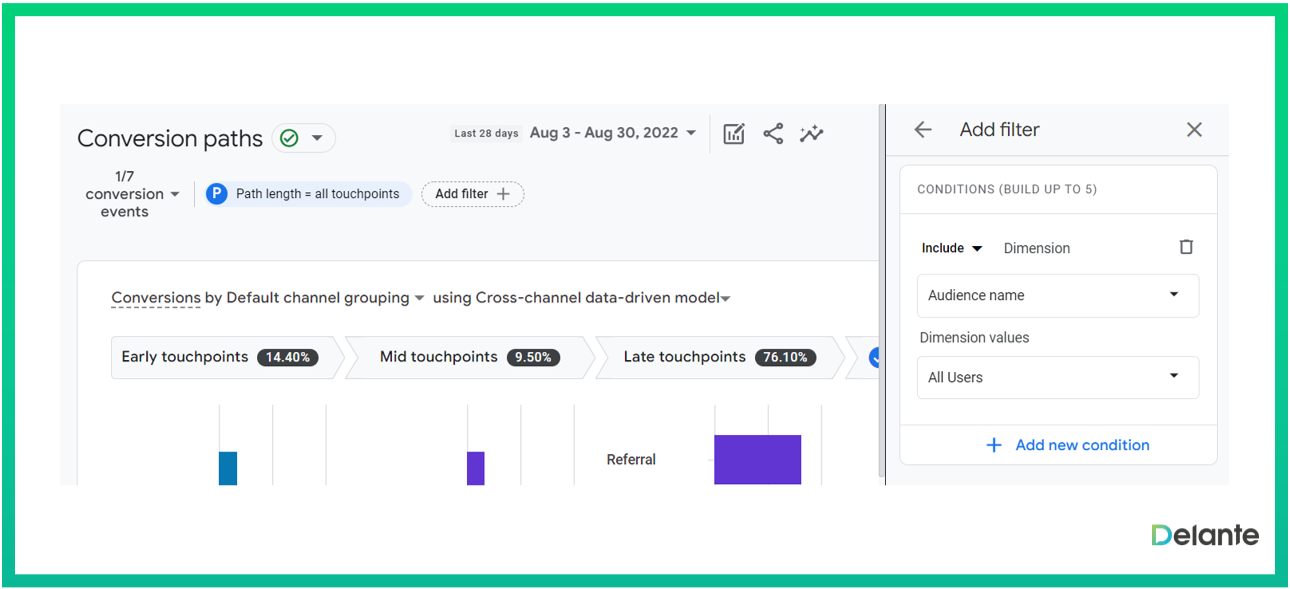Open the All Users dimension values dropdown
This screenshot has height=589, width=1290.
point(1057,378)
